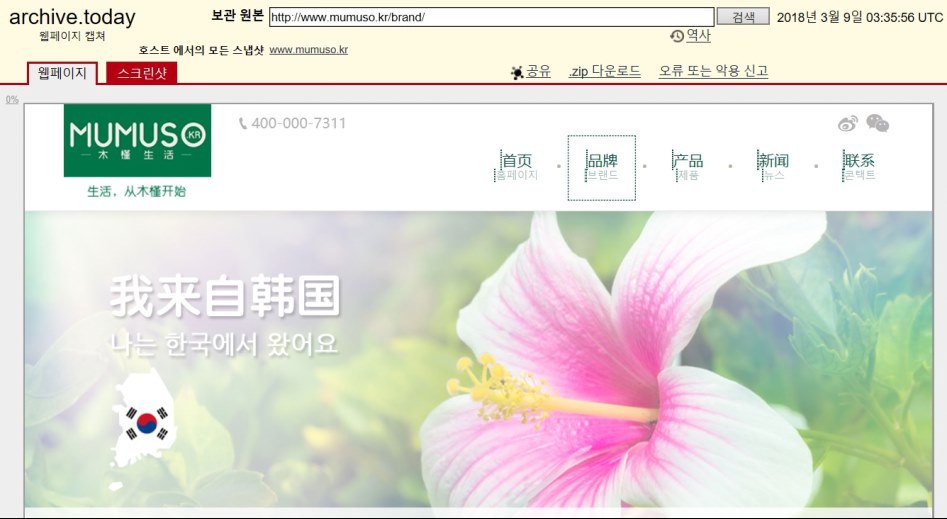Click the phone icon beside 400-000-7311
Screen dimensions: 947x519
pos(243,124)
